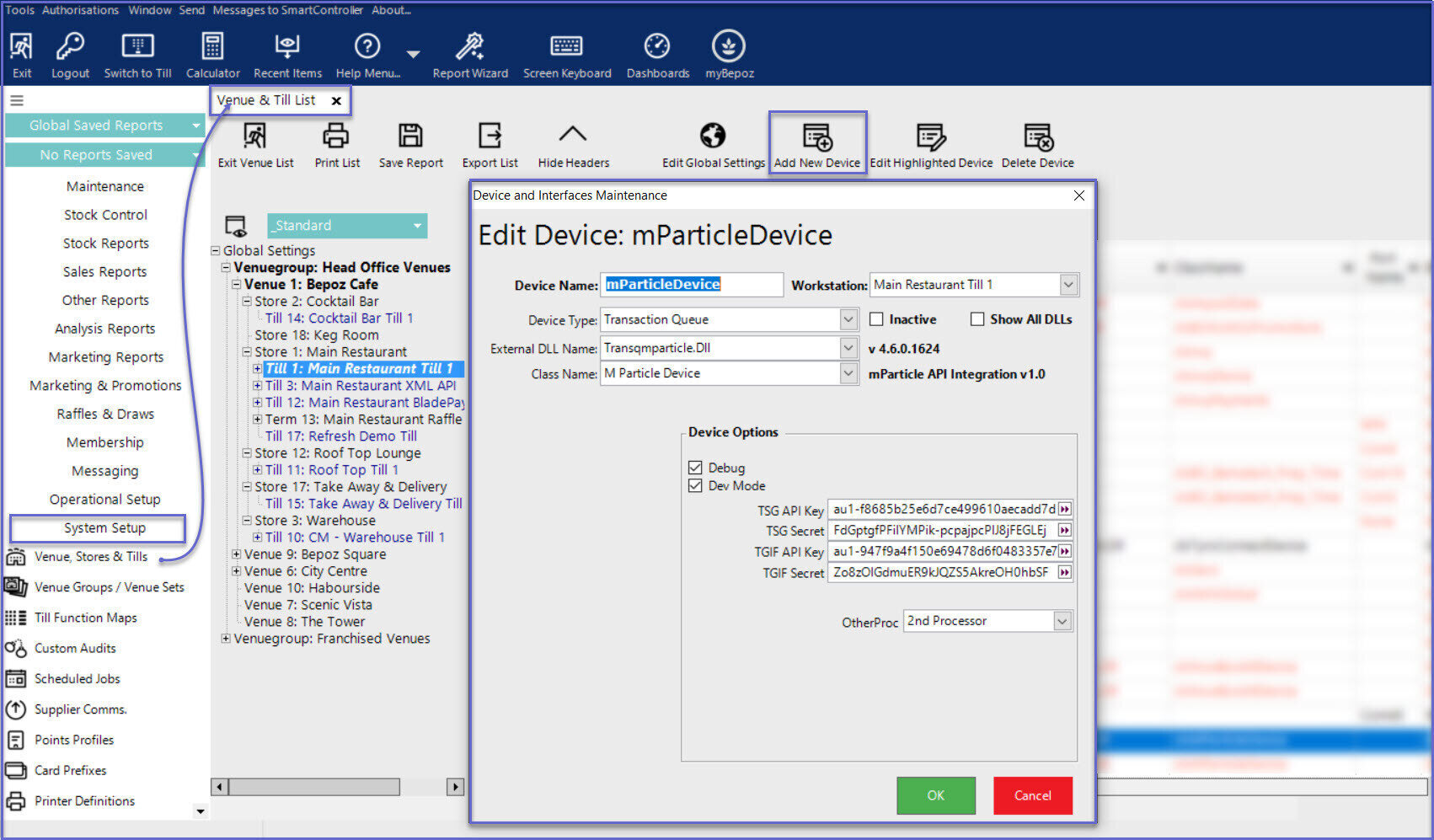Open the OtherProc processor dropdown
1434x840 pixels.
point(1062,621)
